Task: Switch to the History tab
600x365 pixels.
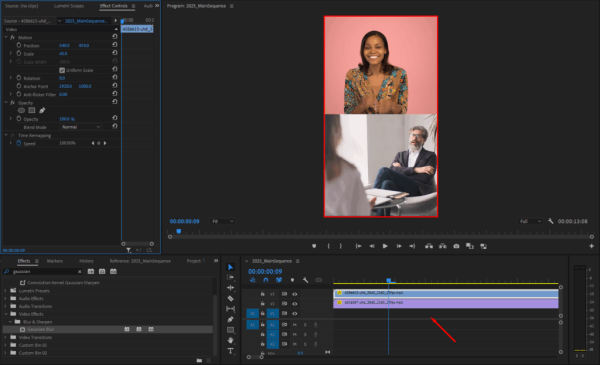Action: tap(86, 261)
